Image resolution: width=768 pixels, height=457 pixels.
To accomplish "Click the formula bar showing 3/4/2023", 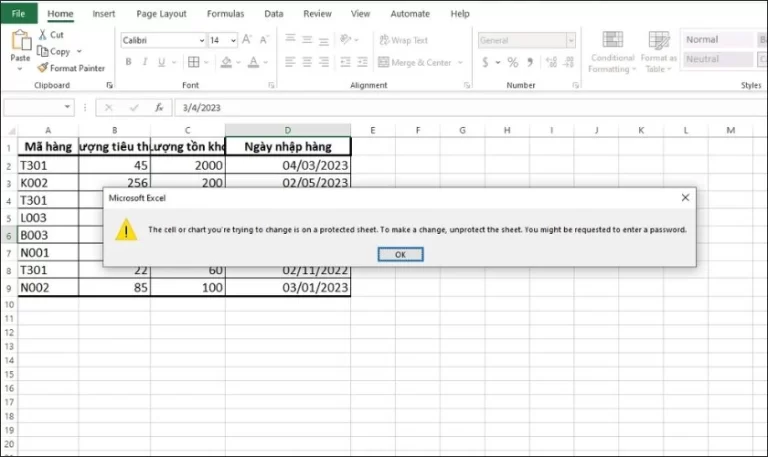I will [470, 107].
